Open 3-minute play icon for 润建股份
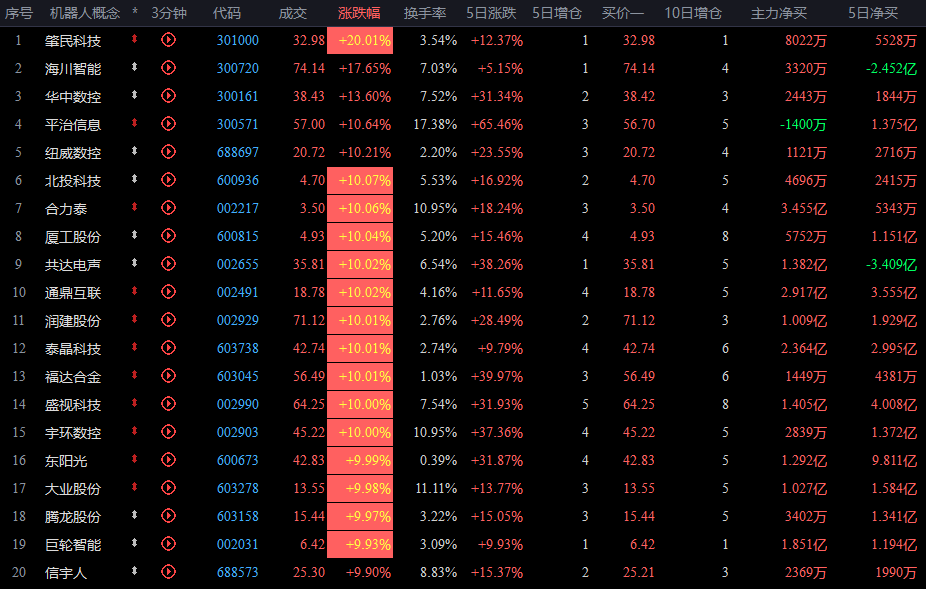Screen dimensions: 926x589 168,320
